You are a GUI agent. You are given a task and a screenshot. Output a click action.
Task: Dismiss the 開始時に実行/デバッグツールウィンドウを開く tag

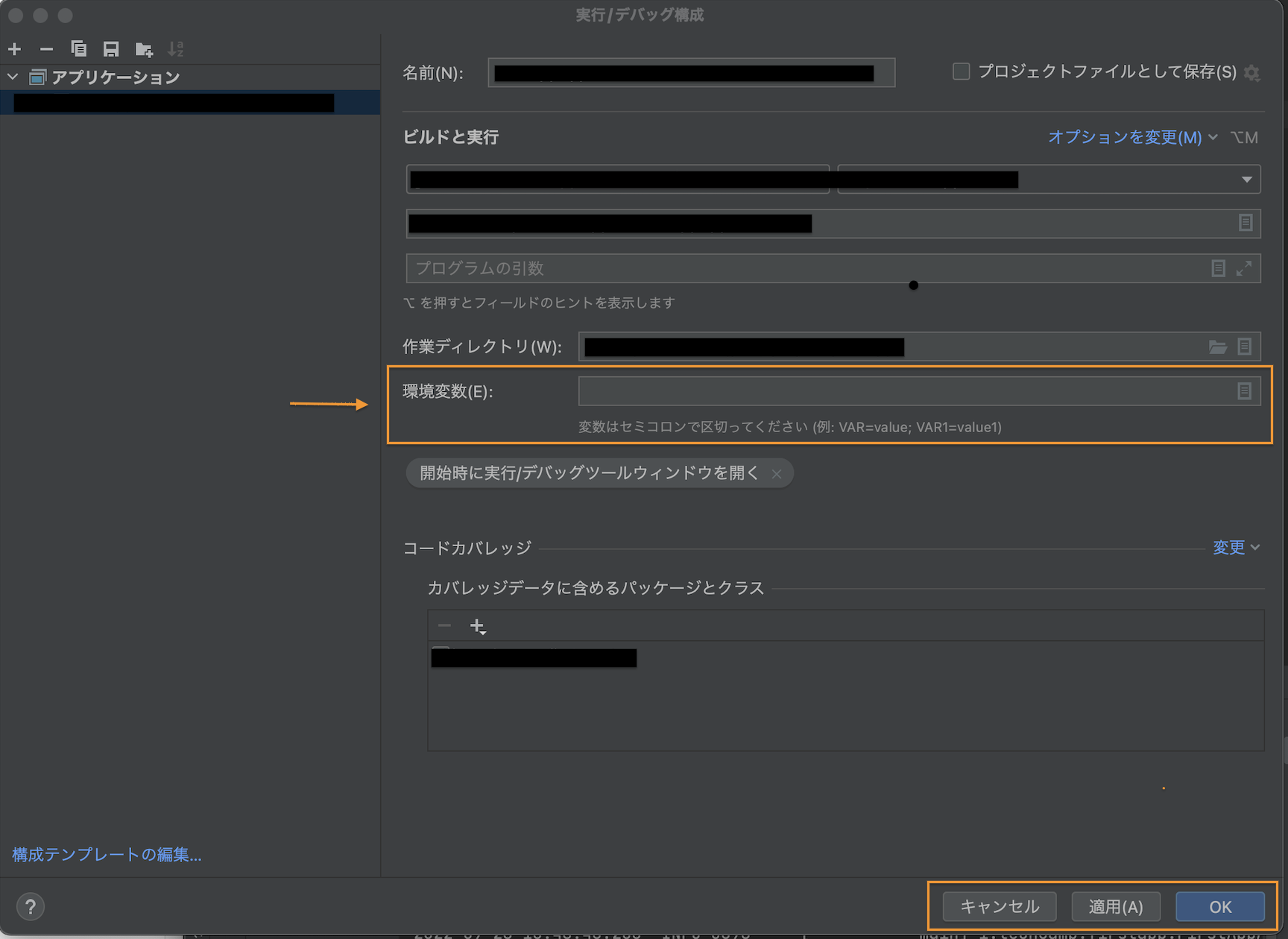776,473
